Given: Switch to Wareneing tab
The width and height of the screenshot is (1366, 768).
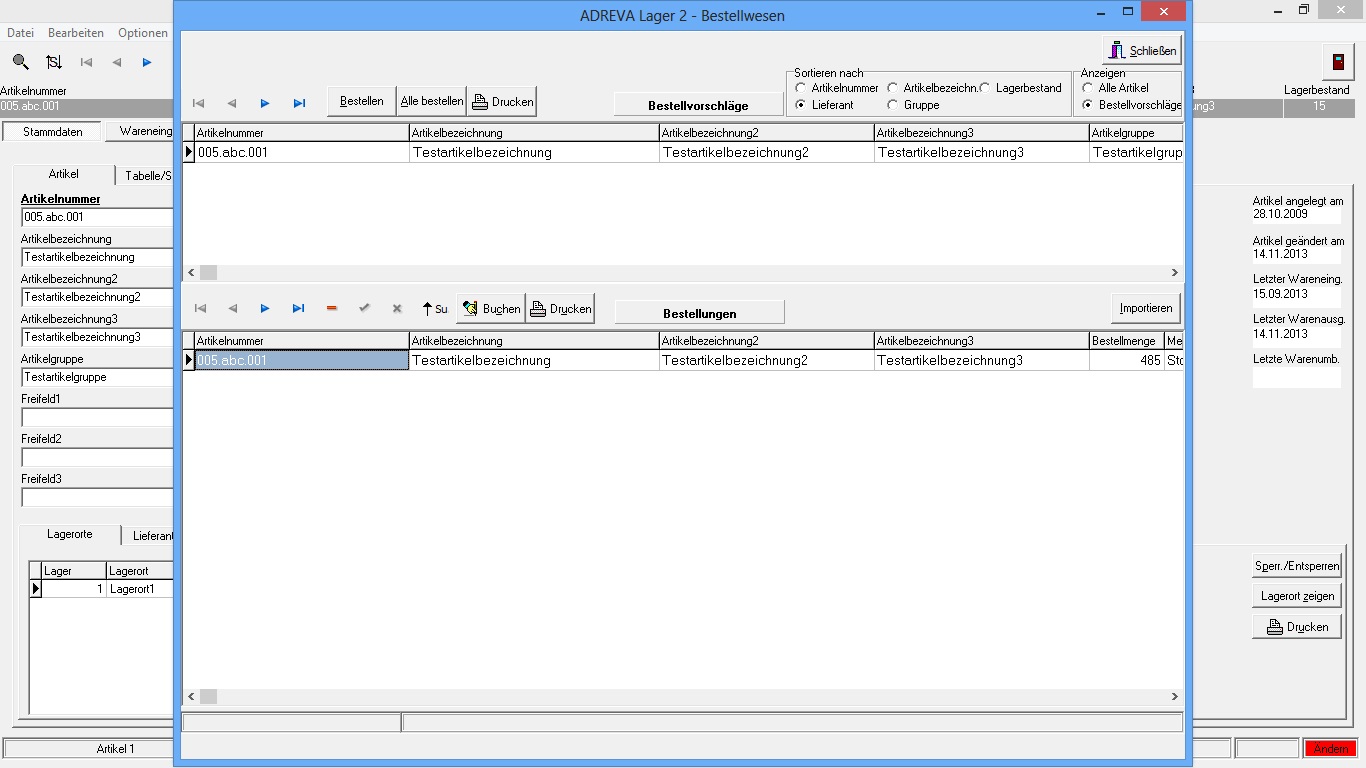Looking at the screenshot, I should click(140, 131).
